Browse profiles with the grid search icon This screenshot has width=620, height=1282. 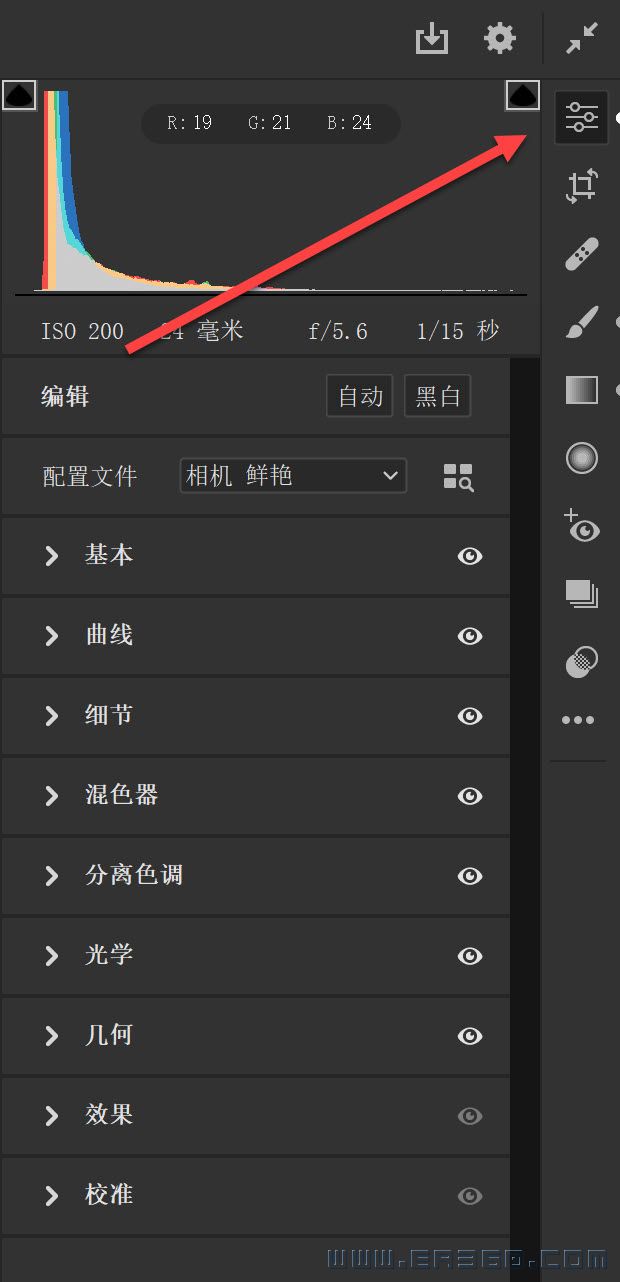point(458,477)
